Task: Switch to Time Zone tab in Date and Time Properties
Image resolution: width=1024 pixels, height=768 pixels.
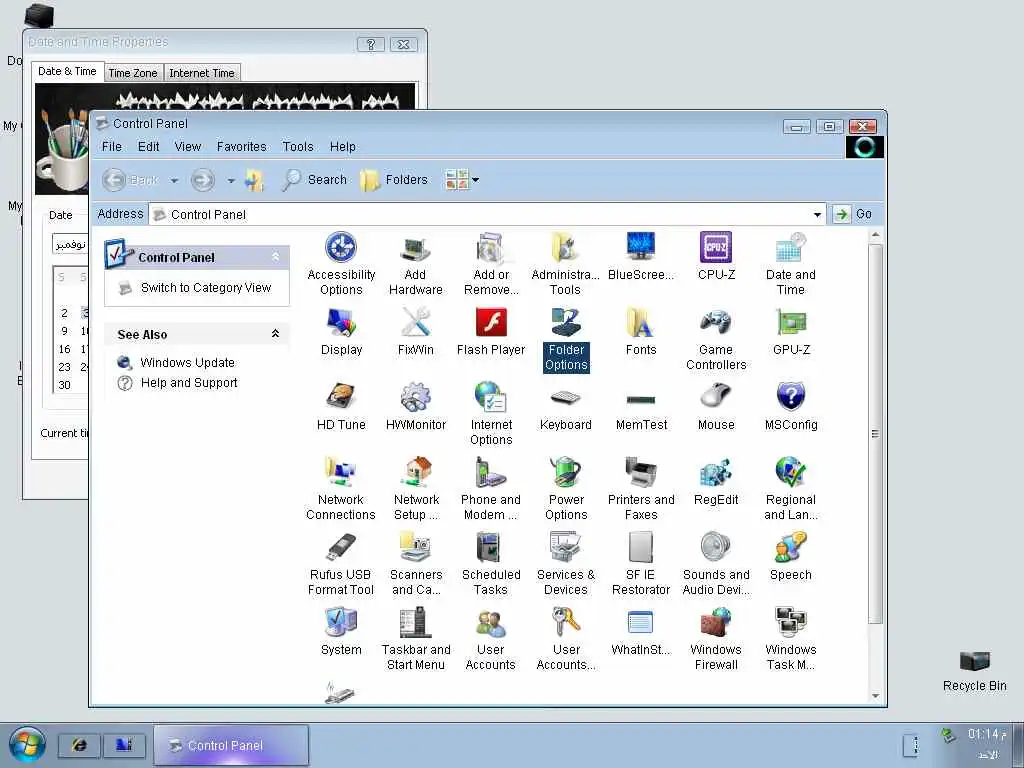Action: (133, 73)
